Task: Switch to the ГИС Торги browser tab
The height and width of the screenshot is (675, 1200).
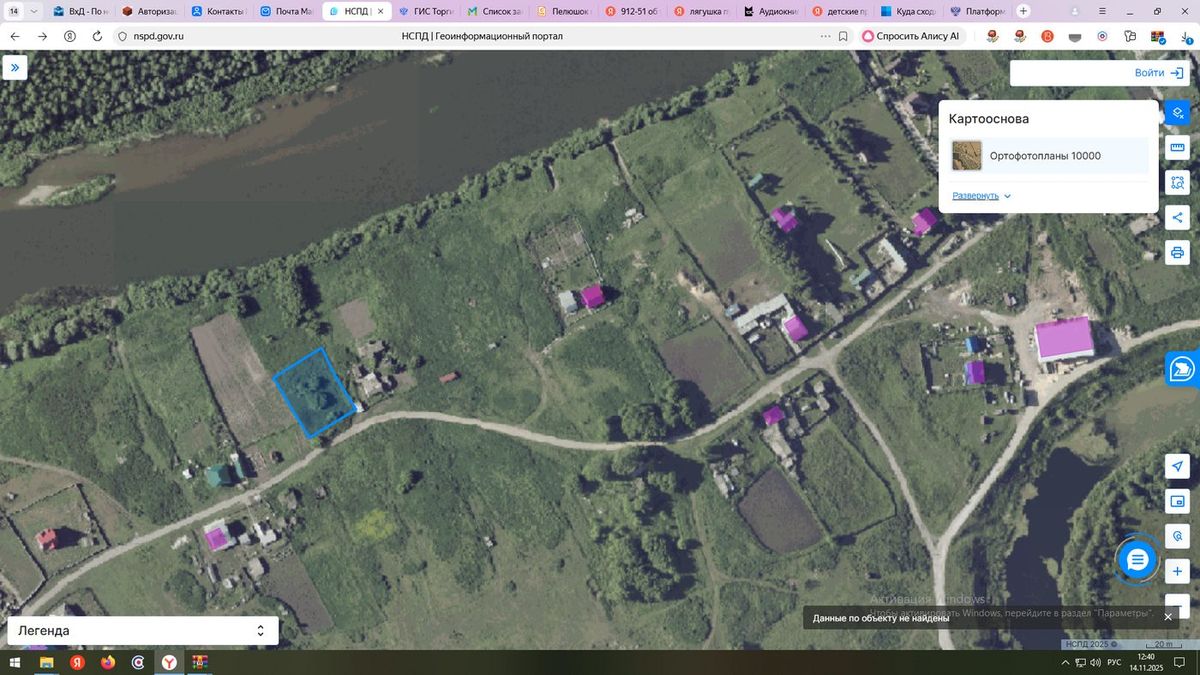Action: (427, 11)
